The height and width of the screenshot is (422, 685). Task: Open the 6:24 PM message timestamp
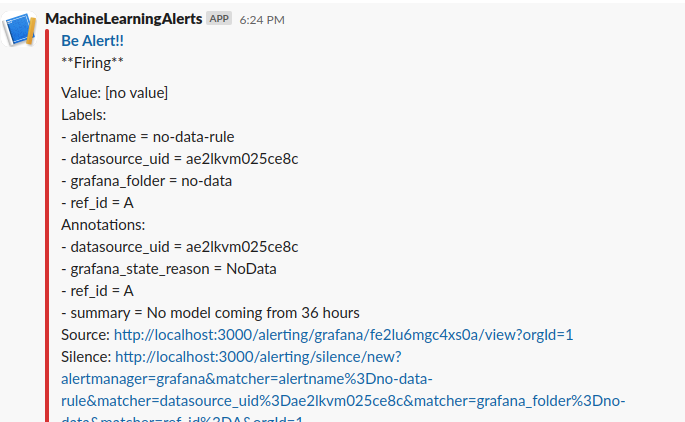pyautogui.click(x=262, y=20)
